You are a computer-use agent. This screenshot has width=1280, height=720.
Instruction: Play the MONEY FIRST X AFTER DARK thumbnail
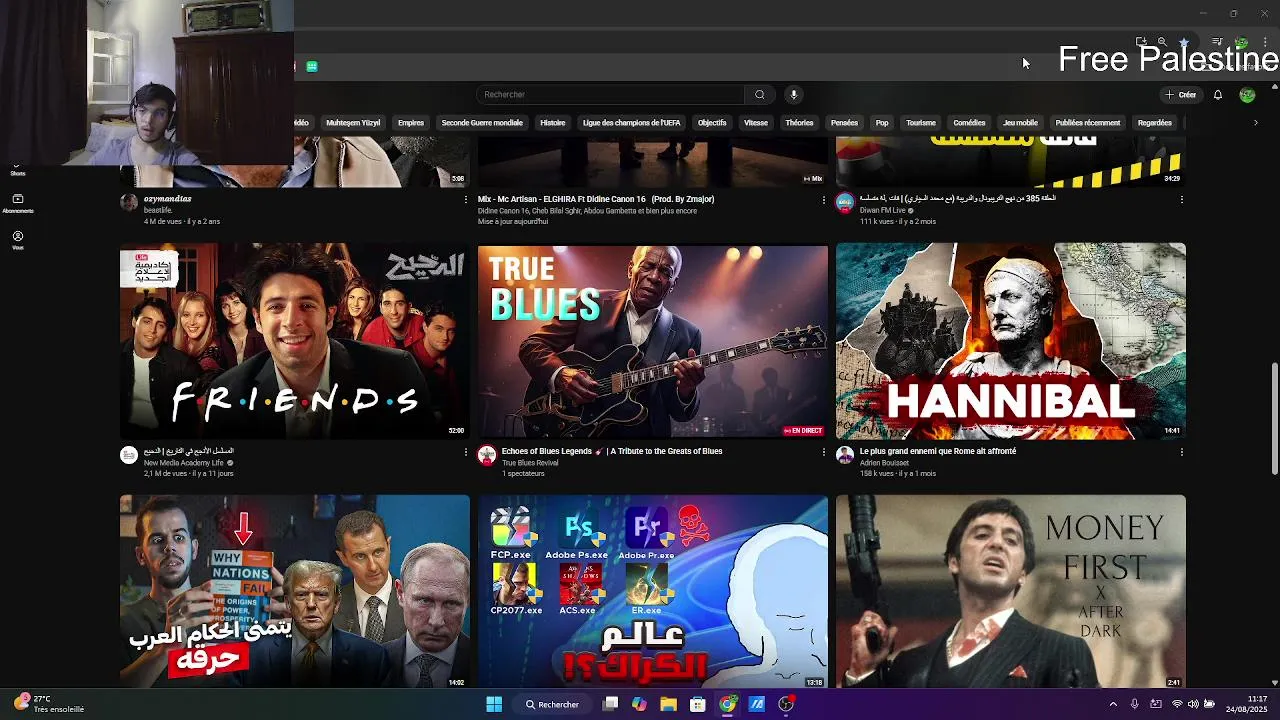pyautogui.click(x=1011, y=591)
